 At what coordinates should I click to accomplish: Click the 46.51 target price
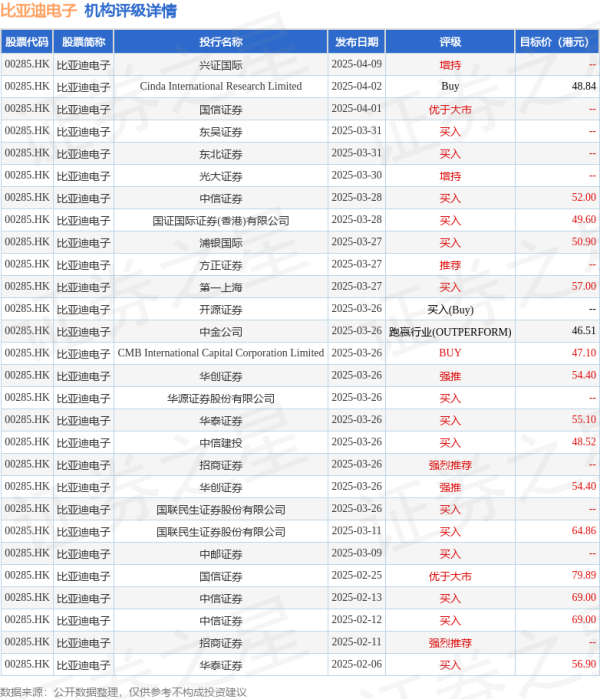coord(584,331)
